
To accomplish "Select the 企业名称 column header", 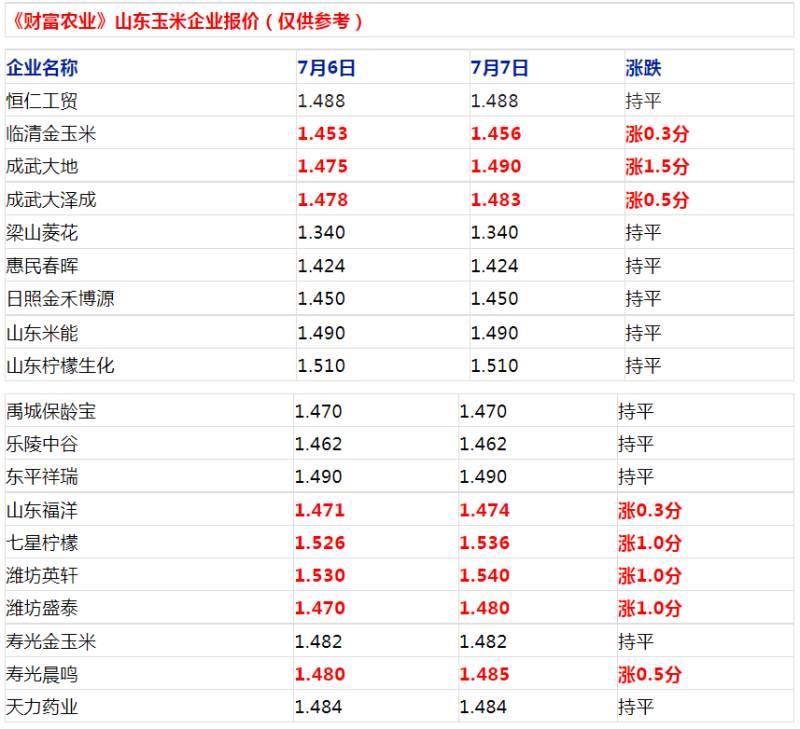I will click(x=42, y=67).
